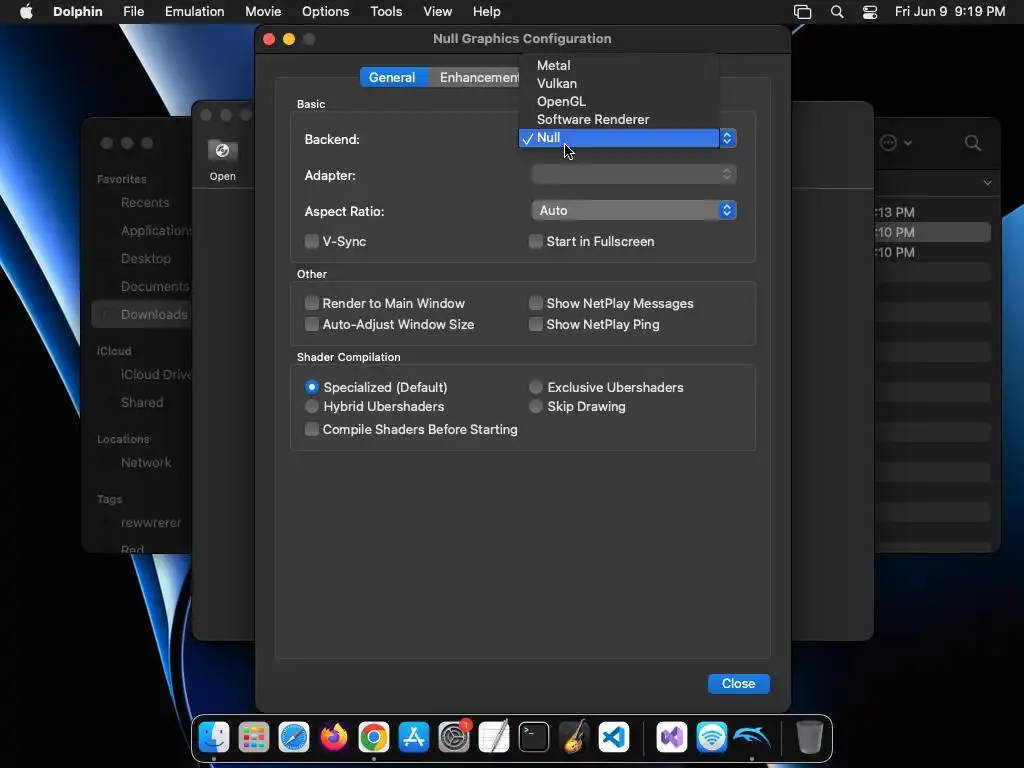The image size is (1024, 768).
Task: Click the Finder window search icon
Action: (x=972, y=143)
